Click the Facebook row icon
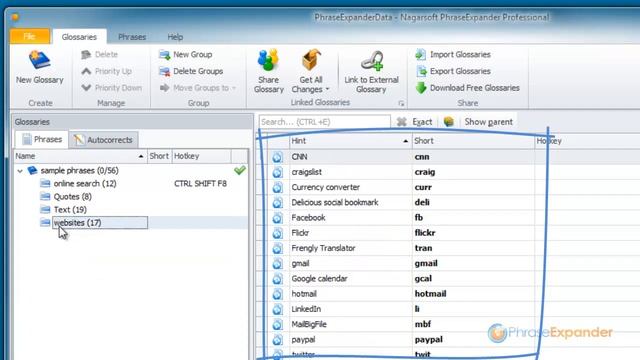640x360 pixels. (277, 218)
